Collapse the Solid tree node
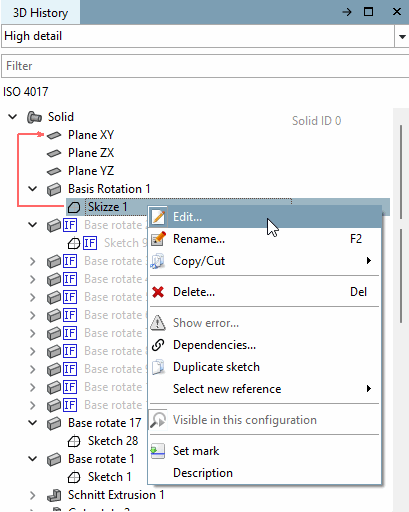Image resolution: width=409 pixels, height=512 pixels. click(13, 117)
